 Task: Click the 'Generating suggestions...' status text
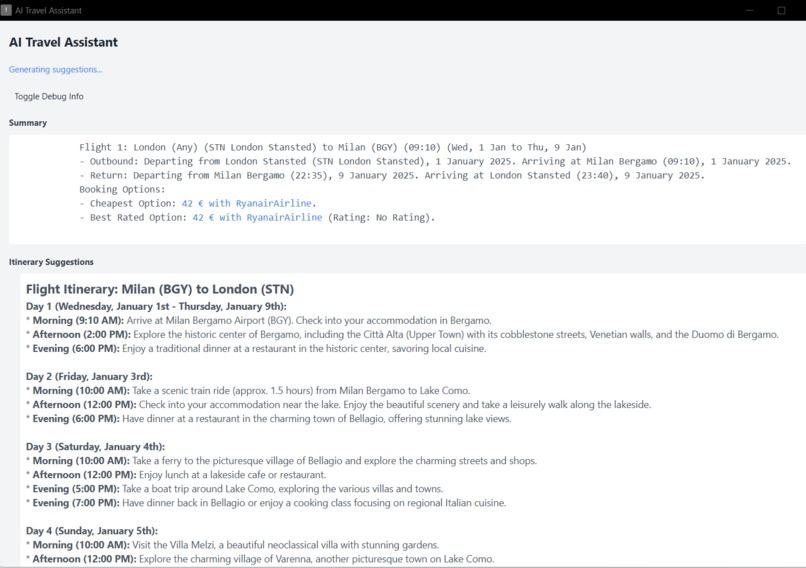click(56, 69)
